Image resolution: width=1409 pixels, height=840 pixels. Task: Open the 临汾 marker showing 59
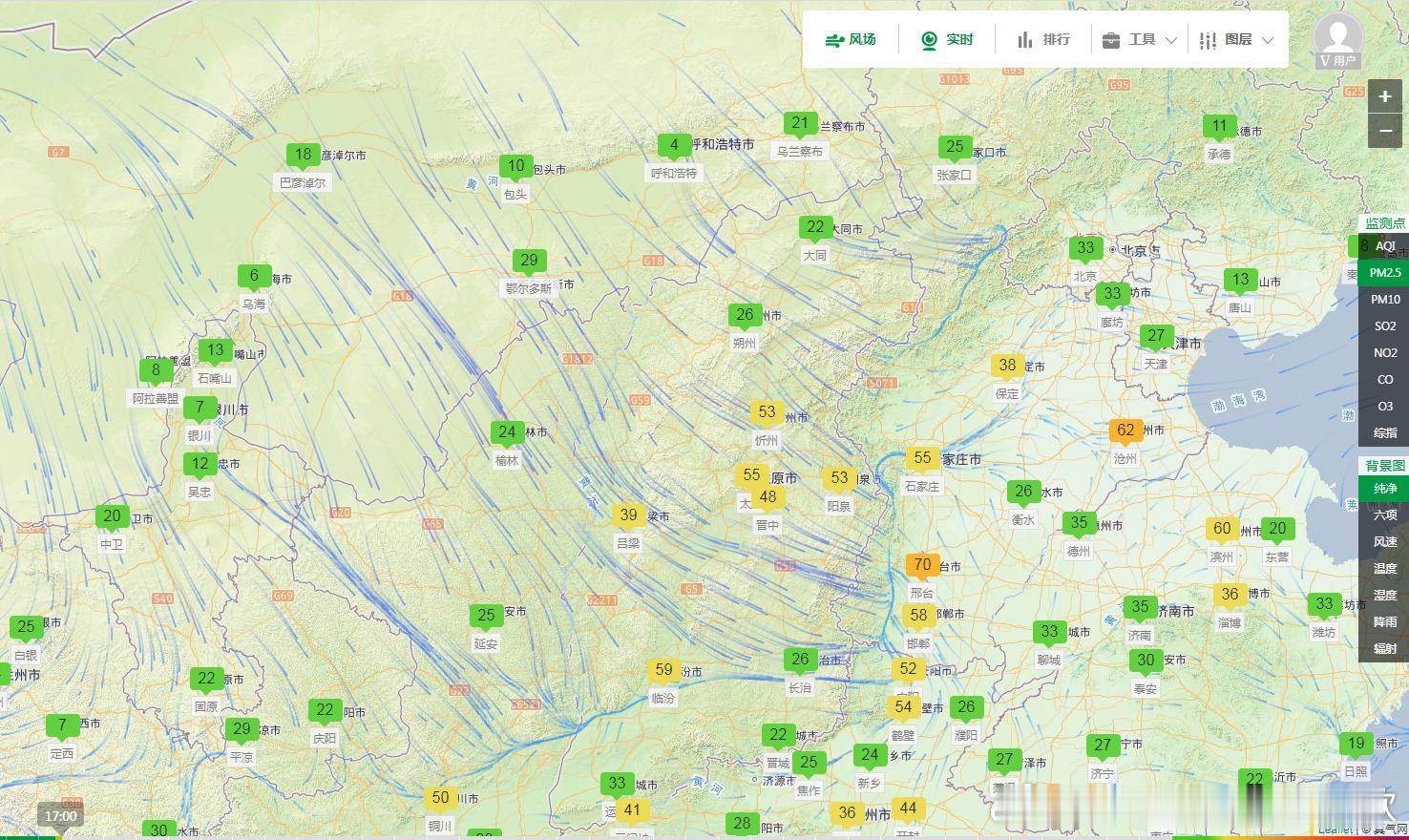point(663,671)
